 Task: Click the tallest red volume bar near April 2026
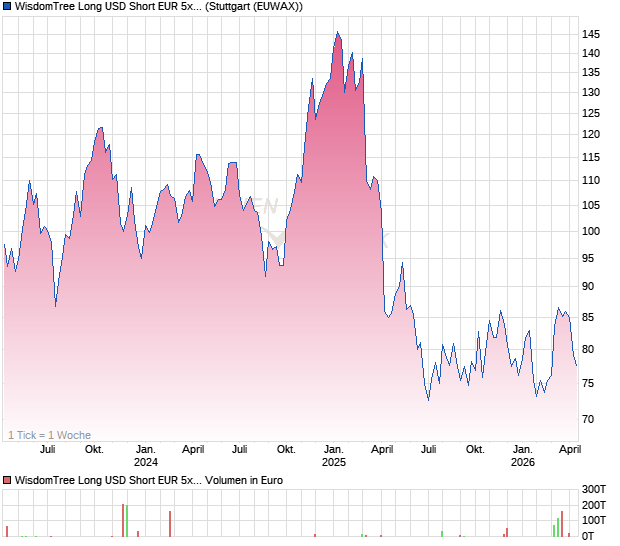pos(562,524)
